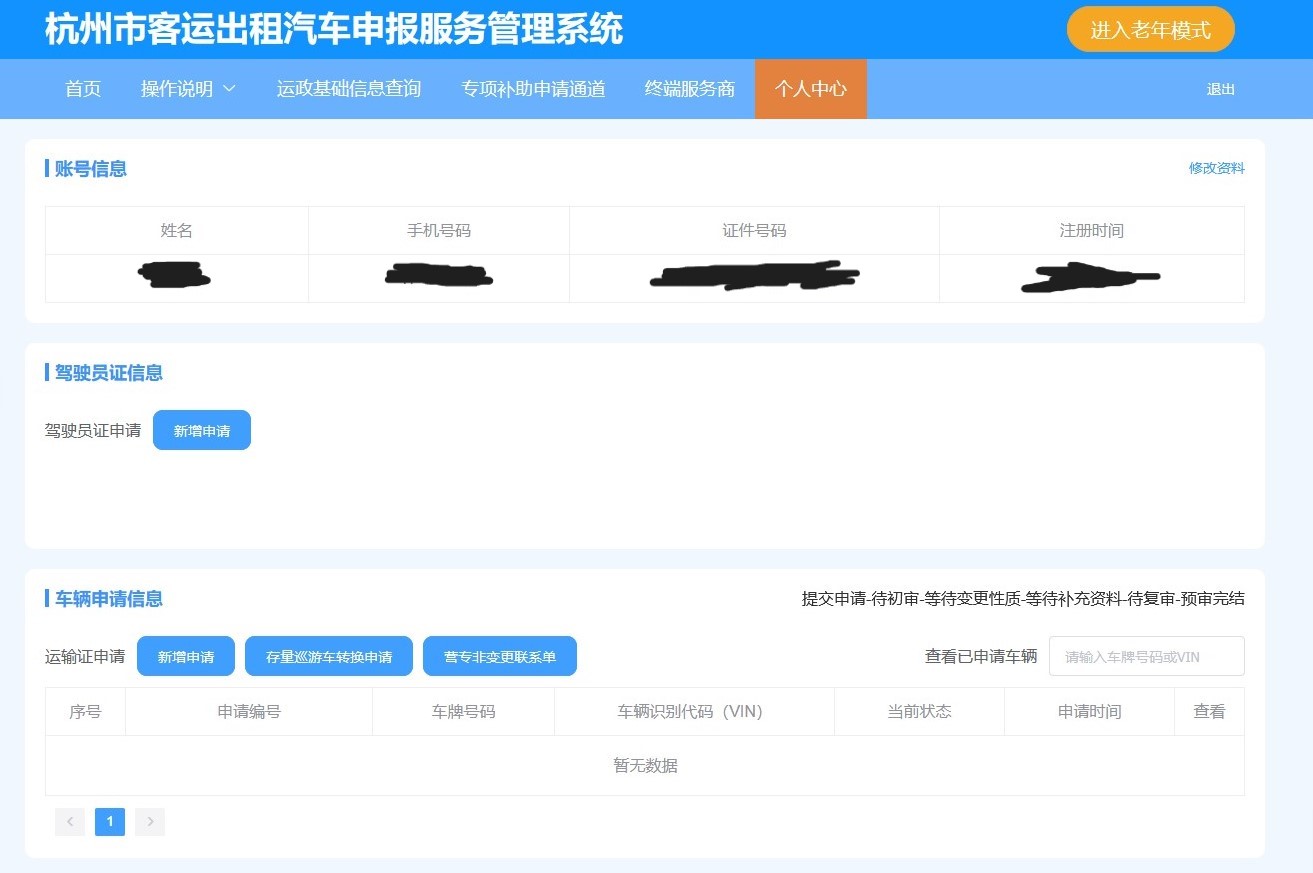Open the 修改资料 link
This screenshot has width=1313, height=873.
point(1216,168)
